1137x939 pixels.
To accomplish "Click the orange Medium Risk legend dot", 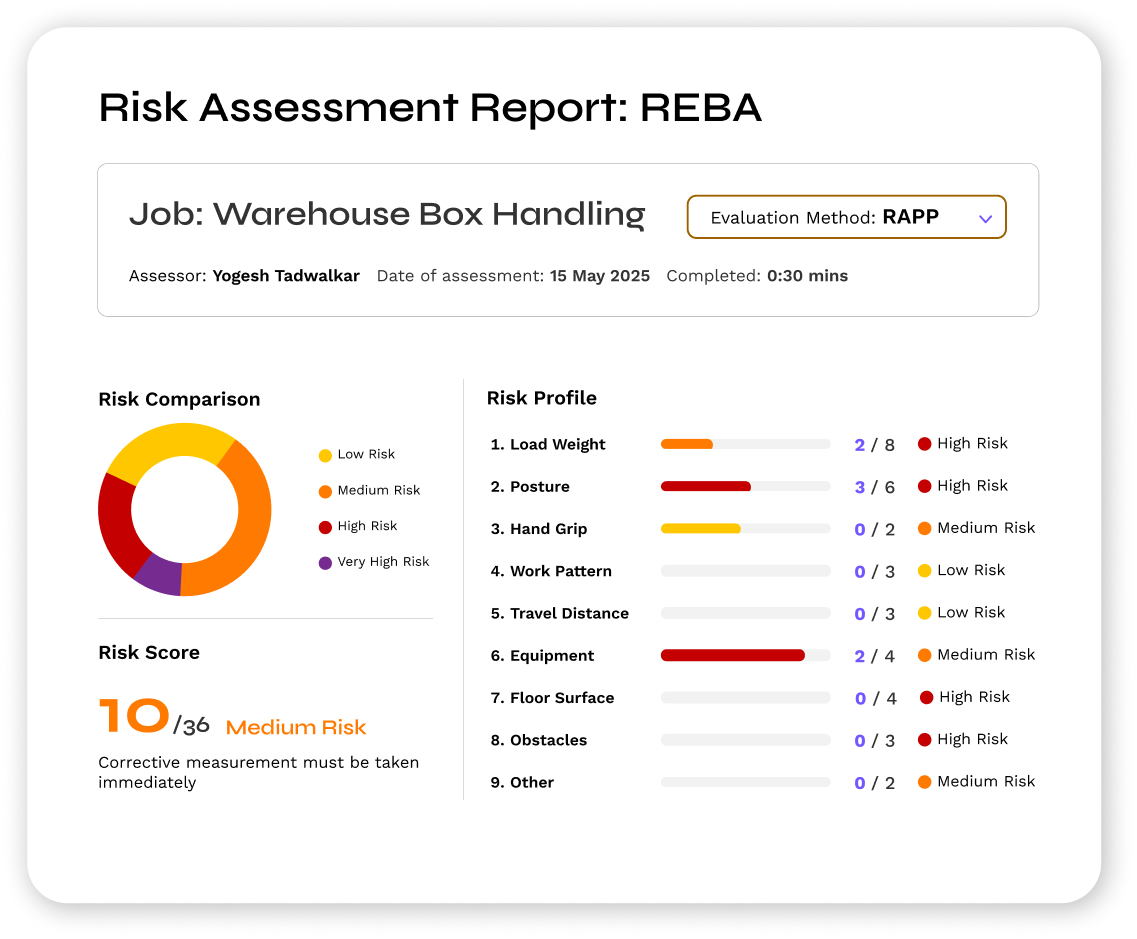I will tap(325, 491).
